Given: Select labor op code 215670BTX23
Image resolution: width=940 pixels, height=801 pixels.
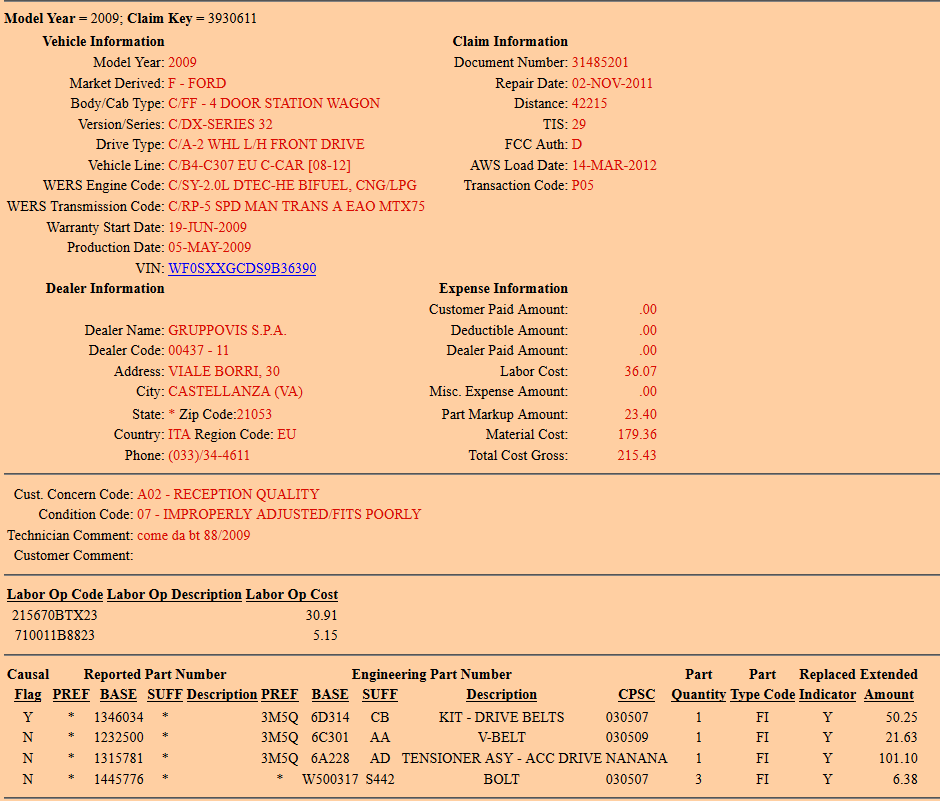Looking at the screenshot, I should point(55,615).
